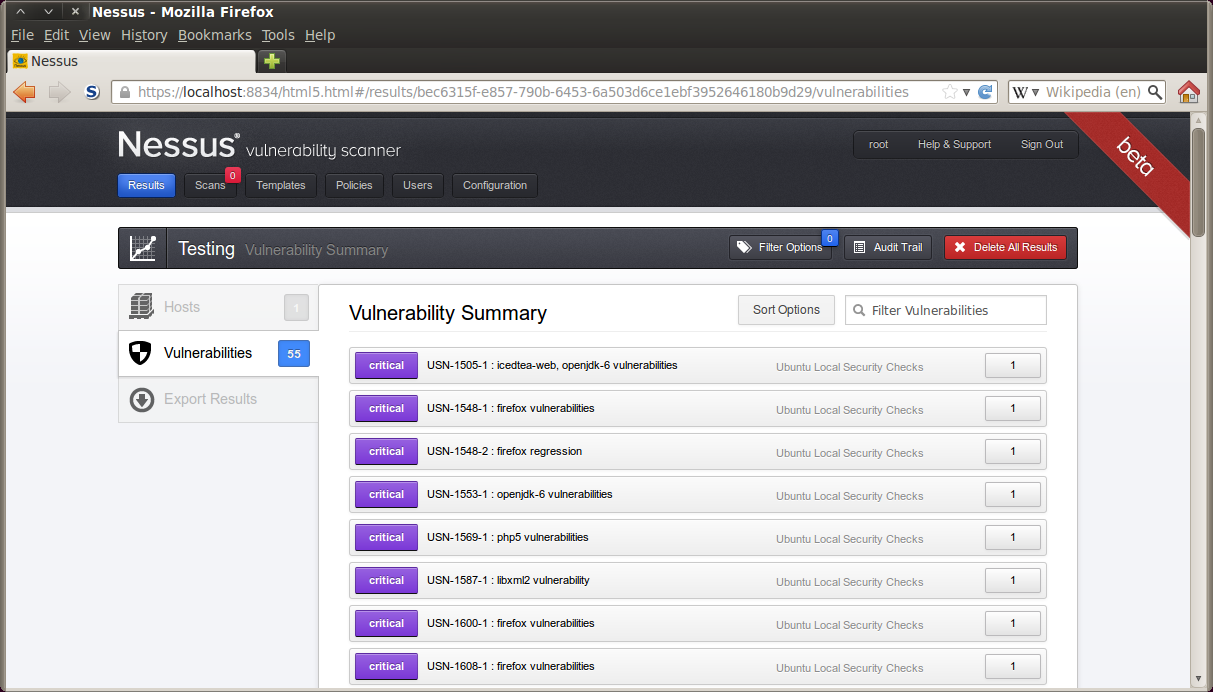This screenshot has width=1213, height=692.
Task: Click Delete All Results
Action: [1005, 247]
